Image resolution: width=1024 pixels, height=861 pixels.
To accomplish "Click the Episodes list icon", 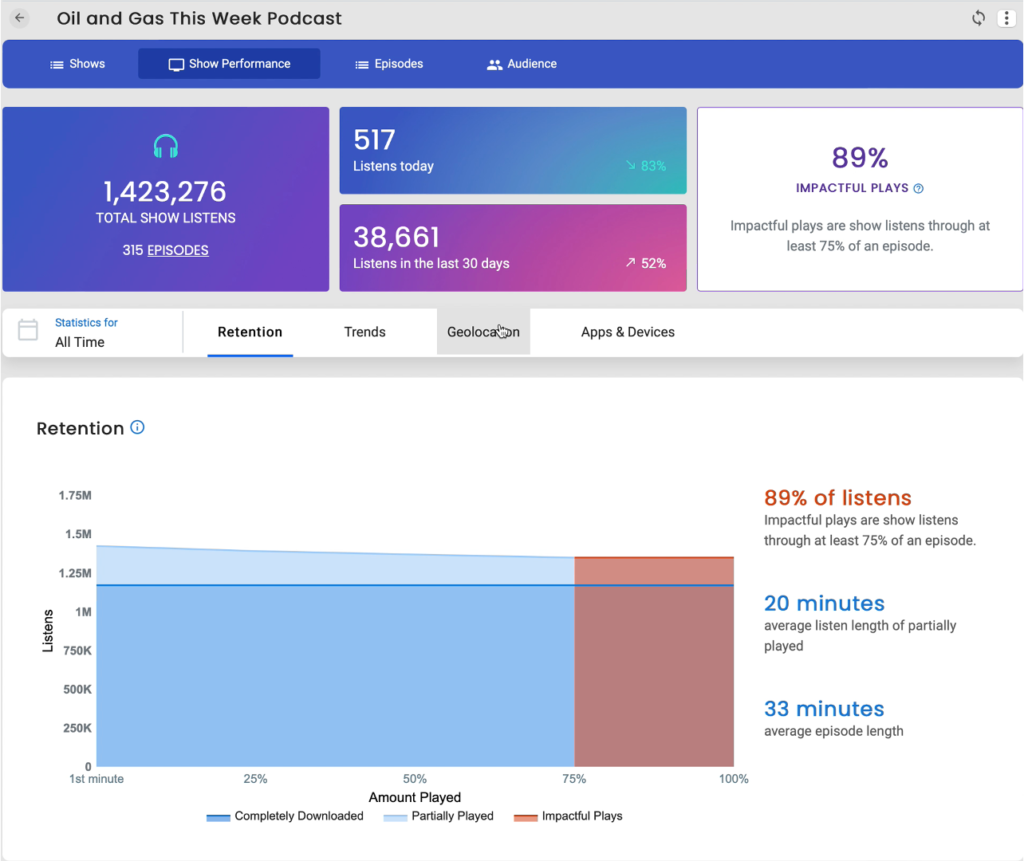I will coord(362,64).
